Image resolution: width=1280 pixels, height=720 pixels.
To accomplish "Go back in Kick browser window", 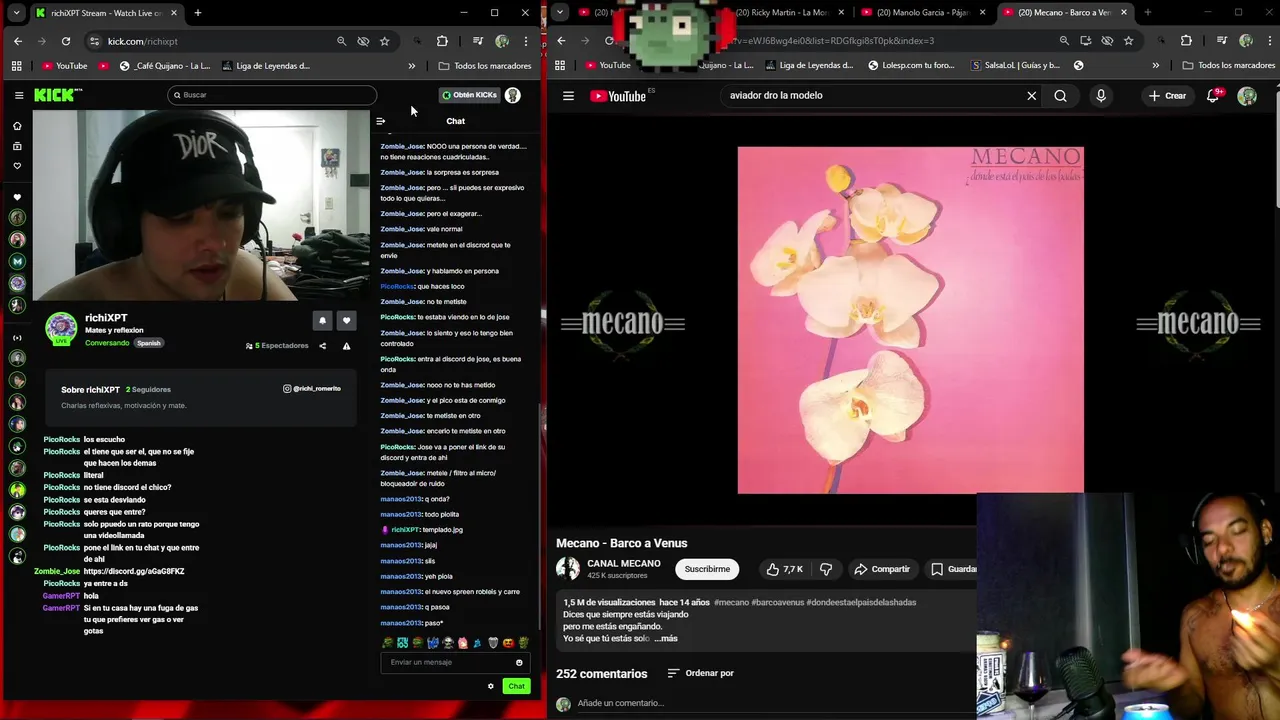I will [18, 41].
